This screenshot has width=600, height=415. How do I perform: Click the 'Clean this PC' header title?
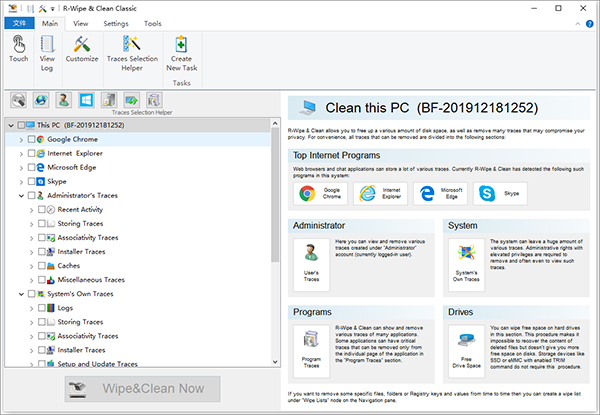pos(432,108)
